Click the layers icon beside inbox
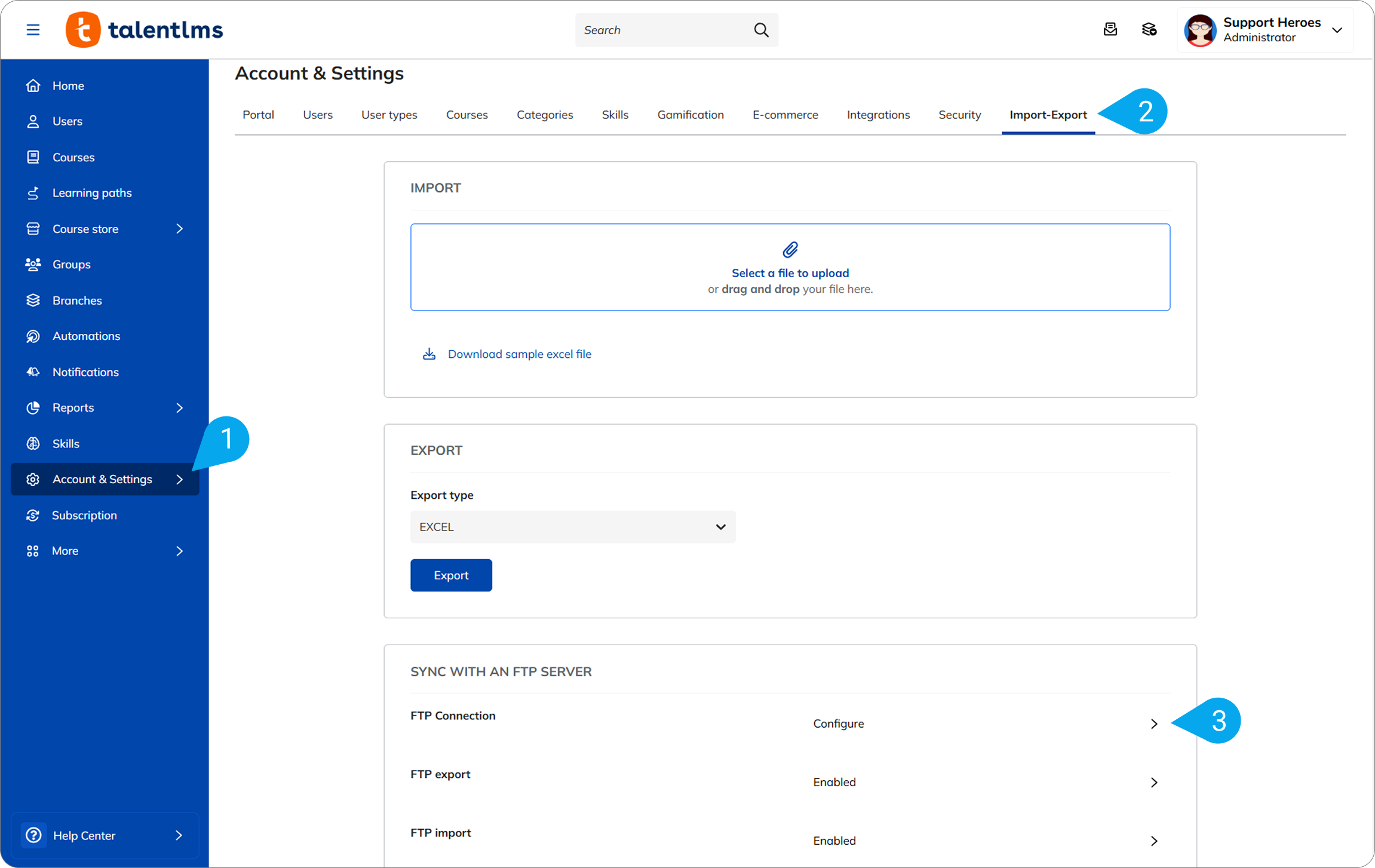 (1149, 29)
